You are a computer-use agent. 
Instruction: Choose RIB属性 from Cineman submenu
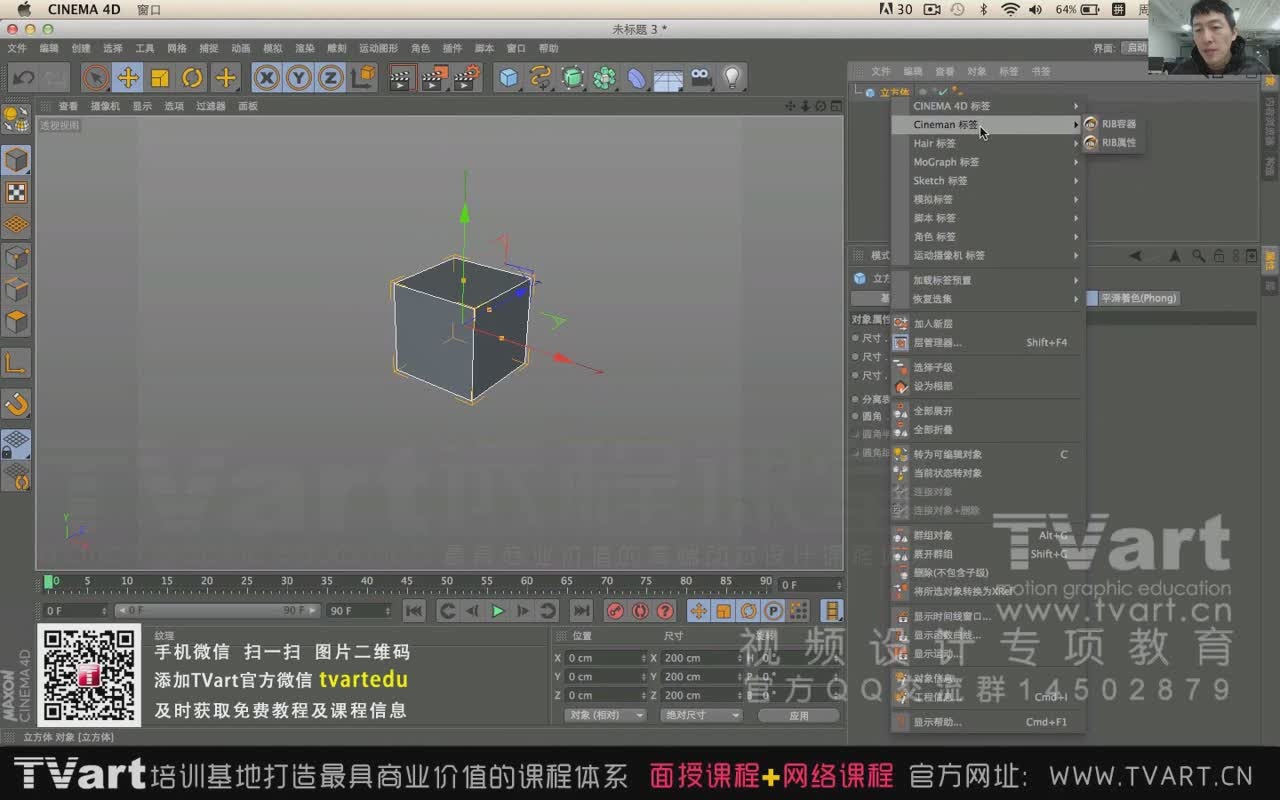pyautogui.click(x=1112, y=143)
